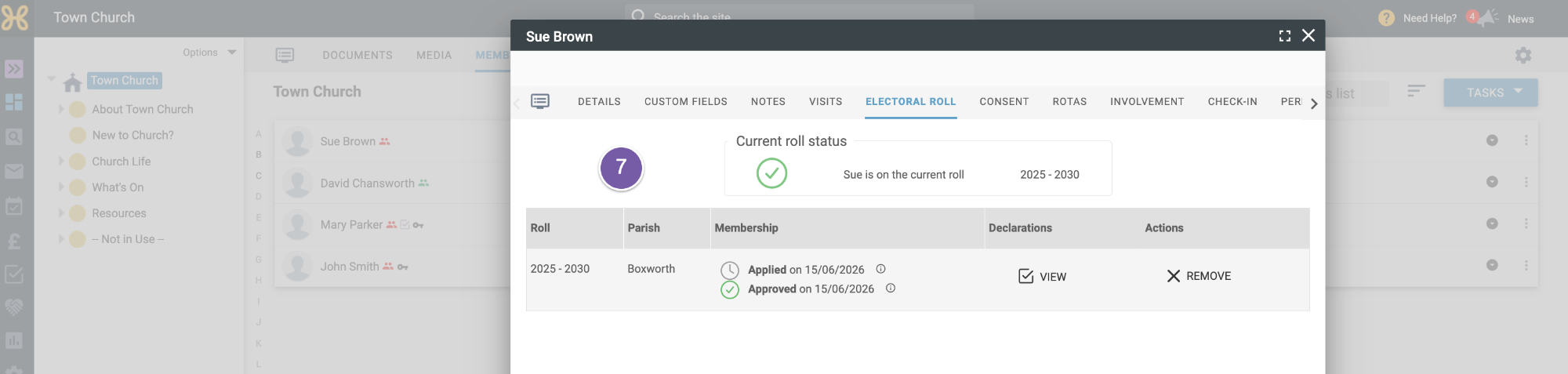
Task: Click the pound sign giving icon in sidebar
Action: (14, 241)
